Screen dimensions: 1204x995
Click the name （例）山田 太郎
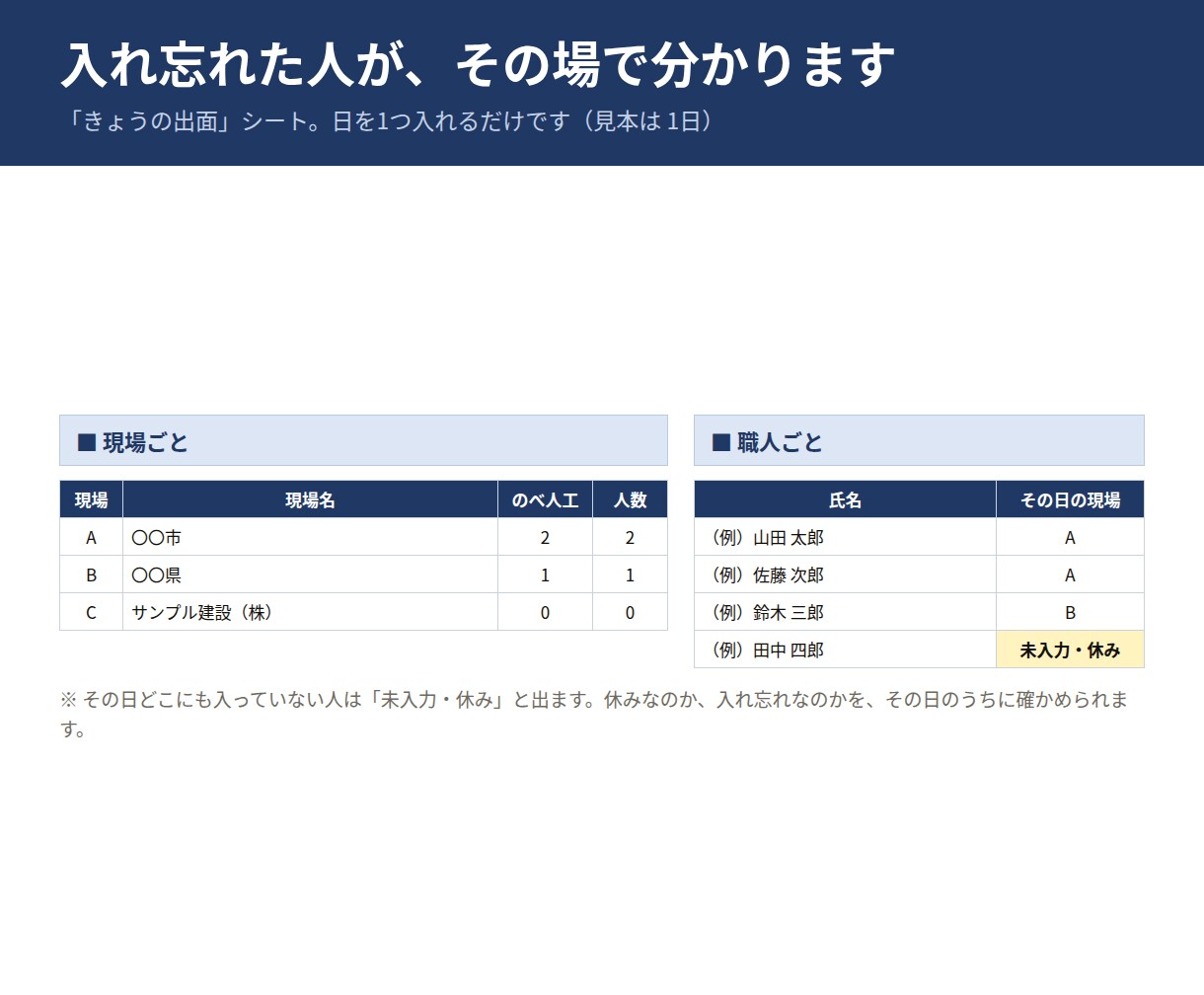845,537
